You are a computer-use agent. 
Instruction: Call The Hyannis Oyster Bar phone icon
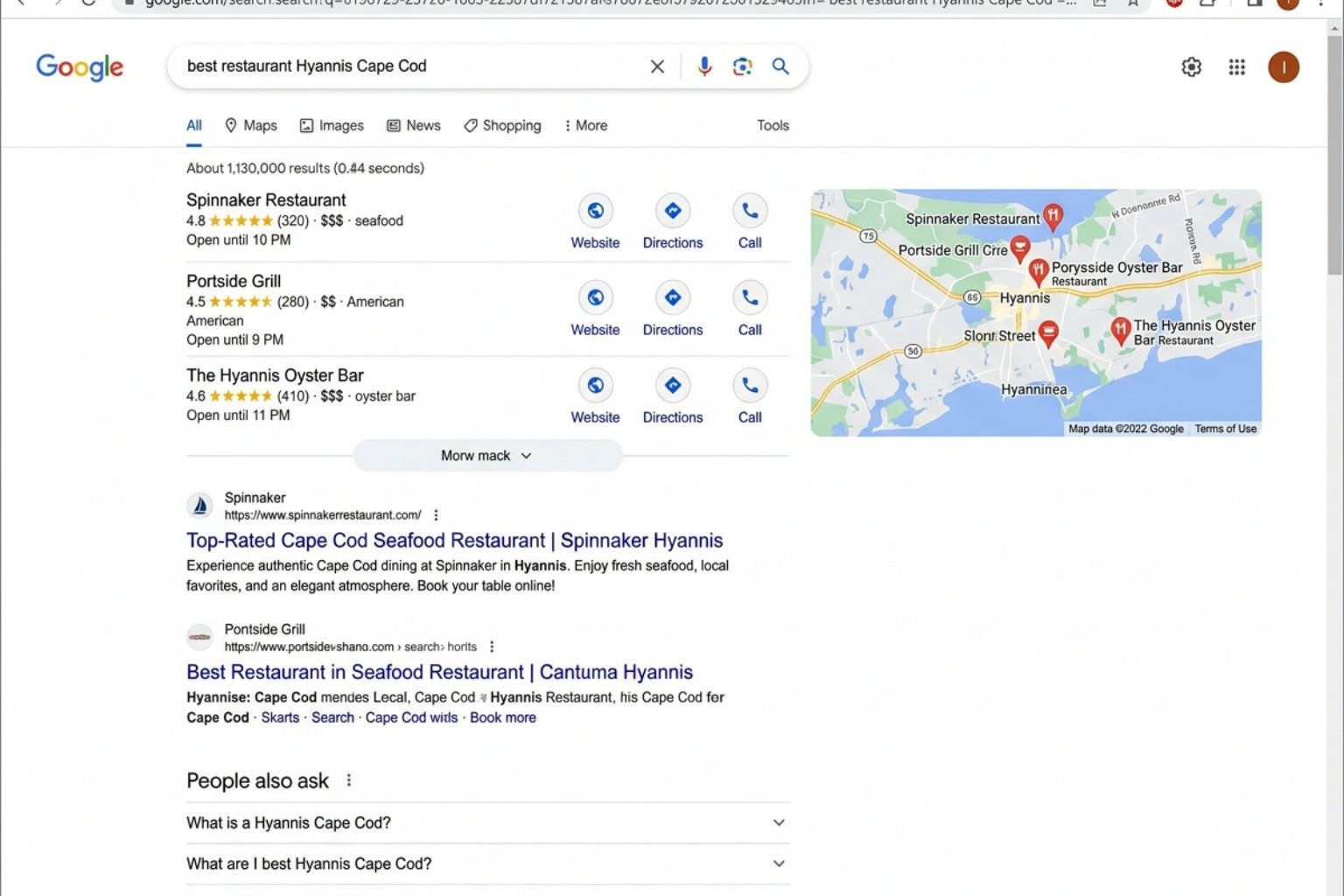tap(750, 385)
